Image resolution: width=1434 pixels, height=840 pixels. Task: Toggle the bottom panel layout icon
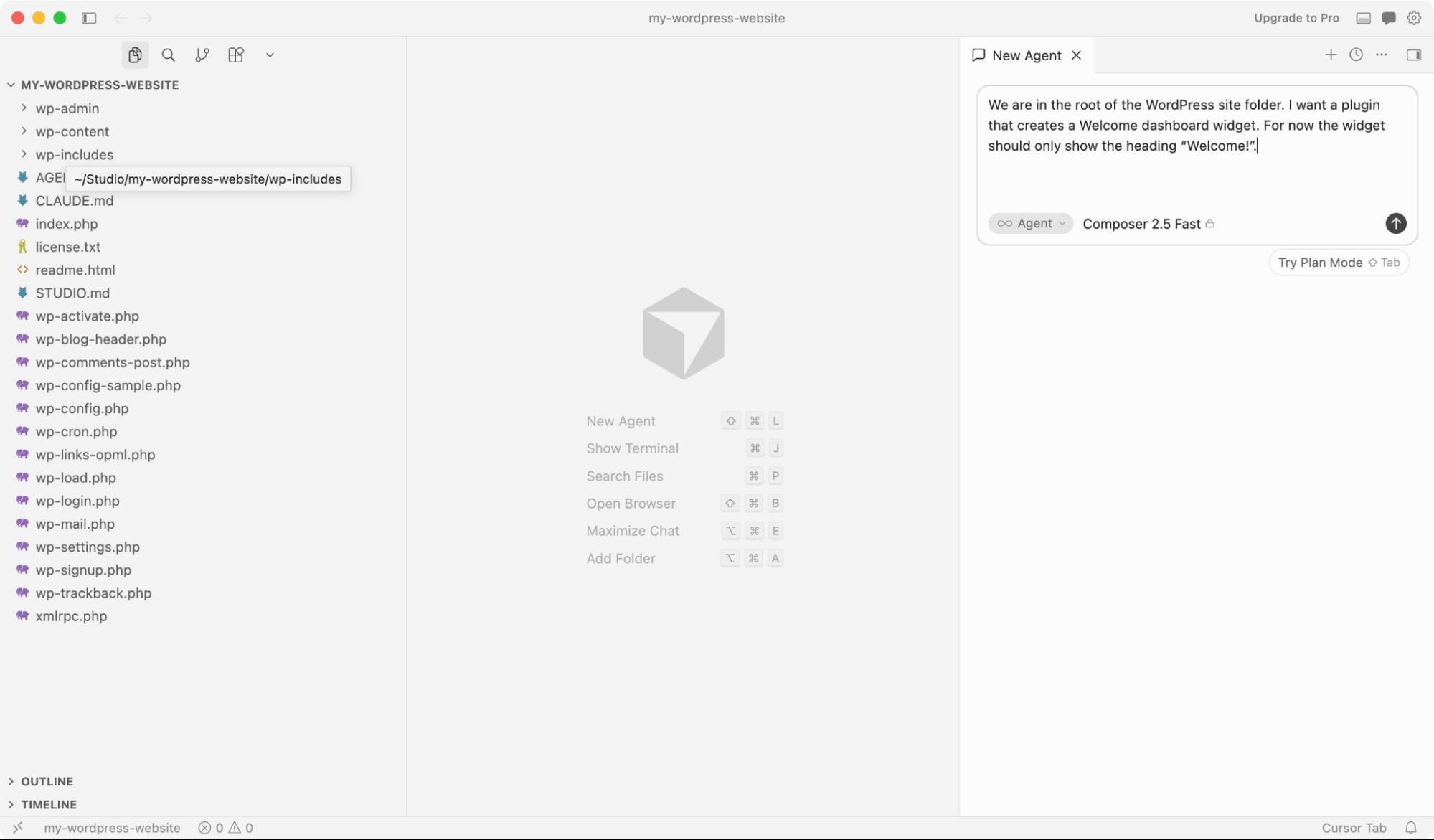(x=1364, y=18)
